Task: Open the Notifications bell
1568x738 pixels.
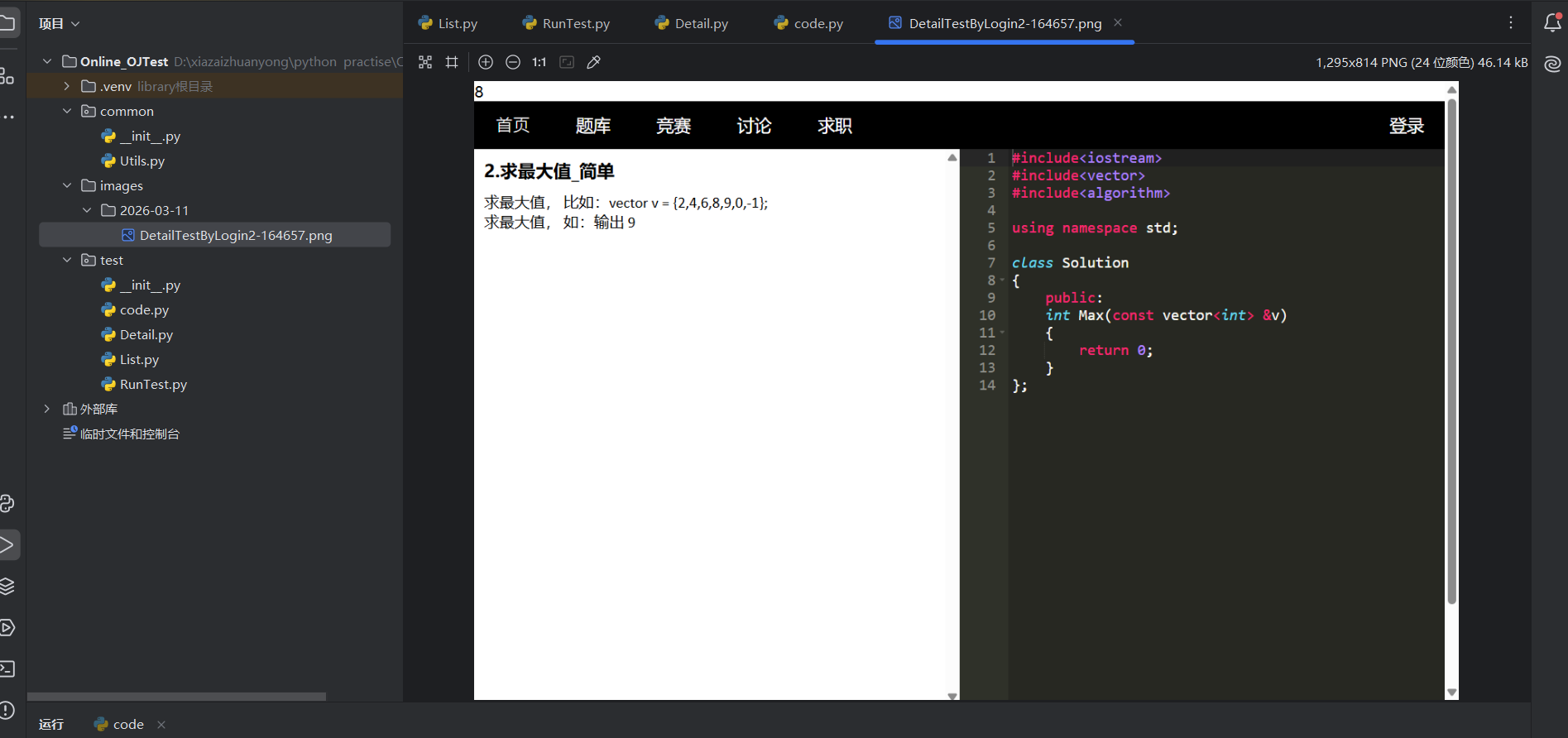Action: coord(1553,23)
